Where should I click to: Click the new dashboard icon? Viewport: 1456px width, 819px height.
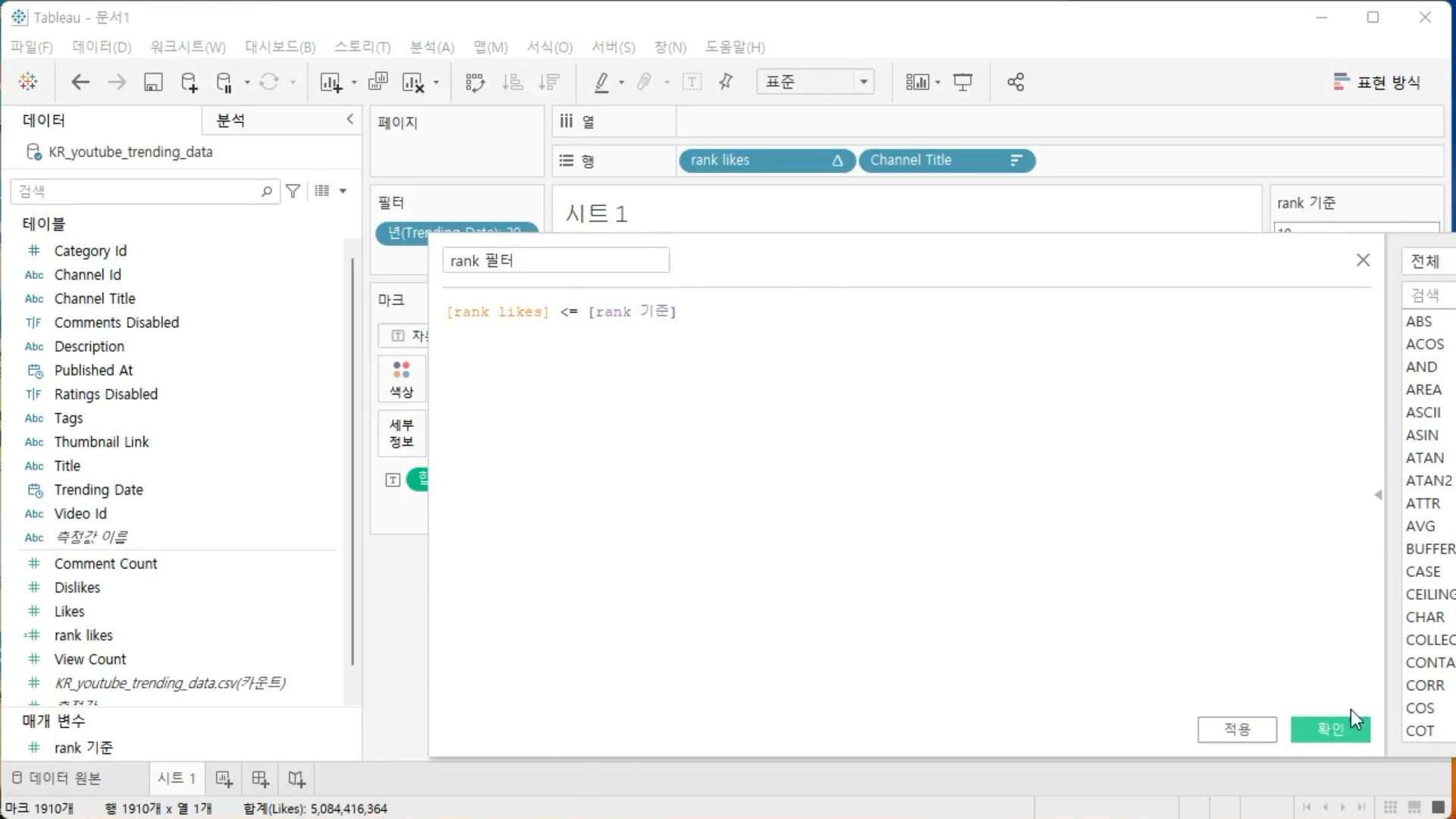[x=260, y=779]
